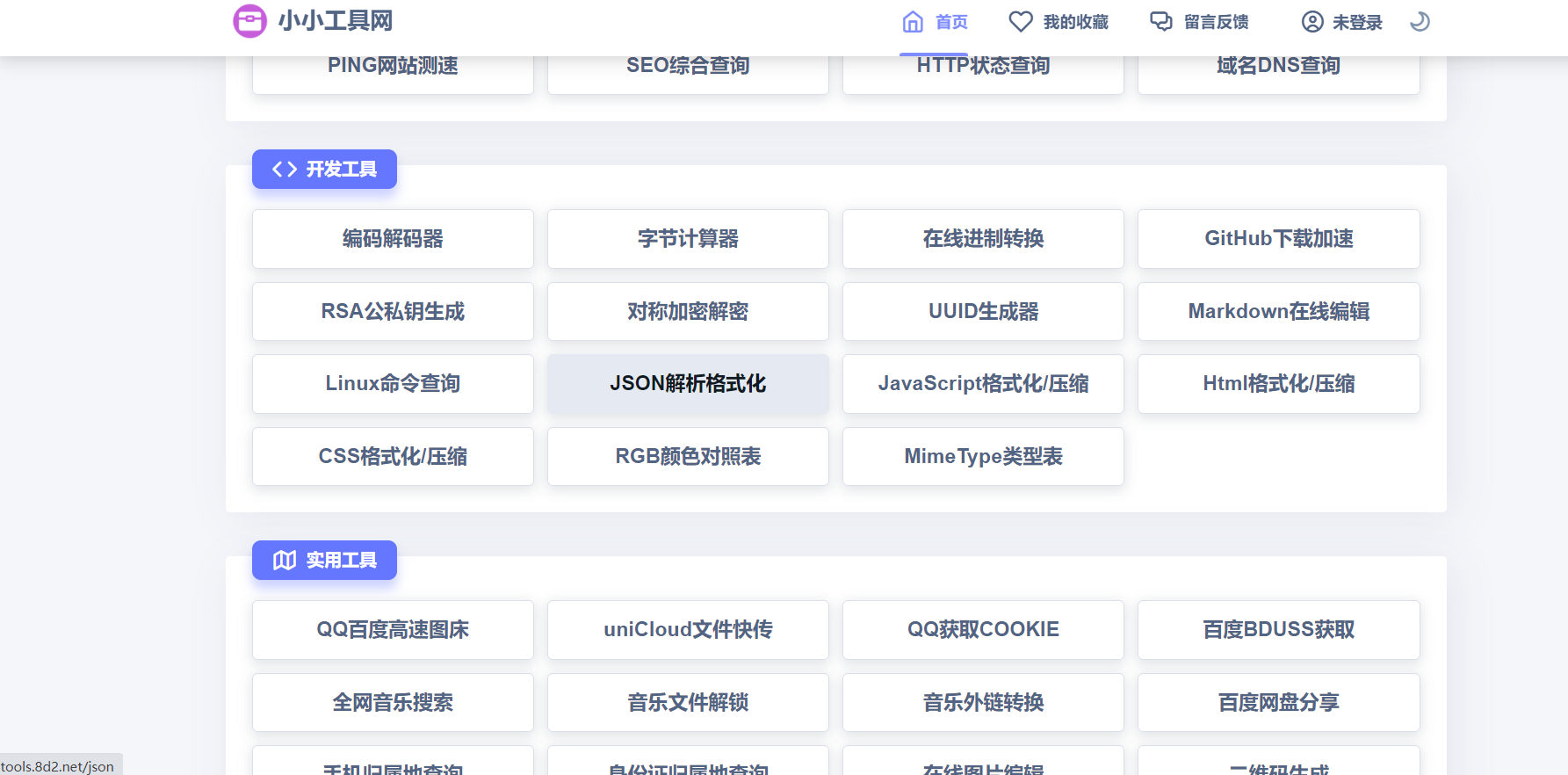
Task: Open RGB颜色对照表
Action: click(688, 457)
